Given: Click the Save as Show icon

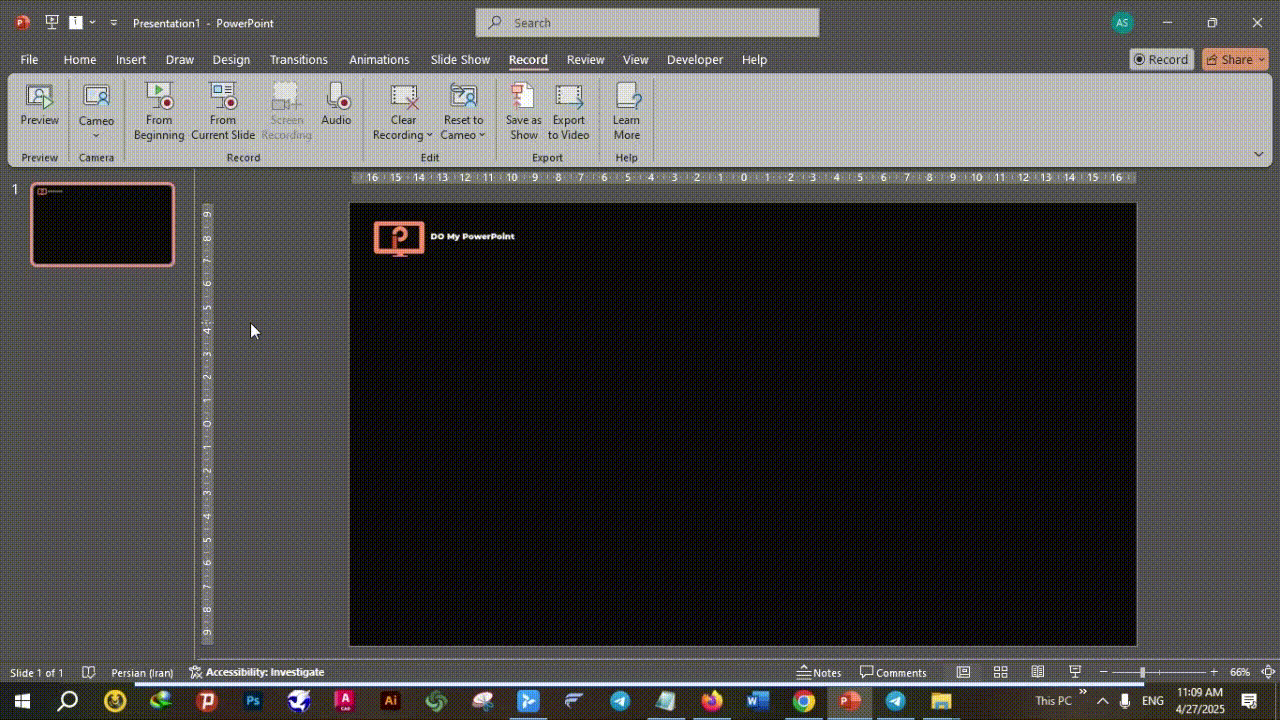Looking at the screenshot, I should coord(523,110).
